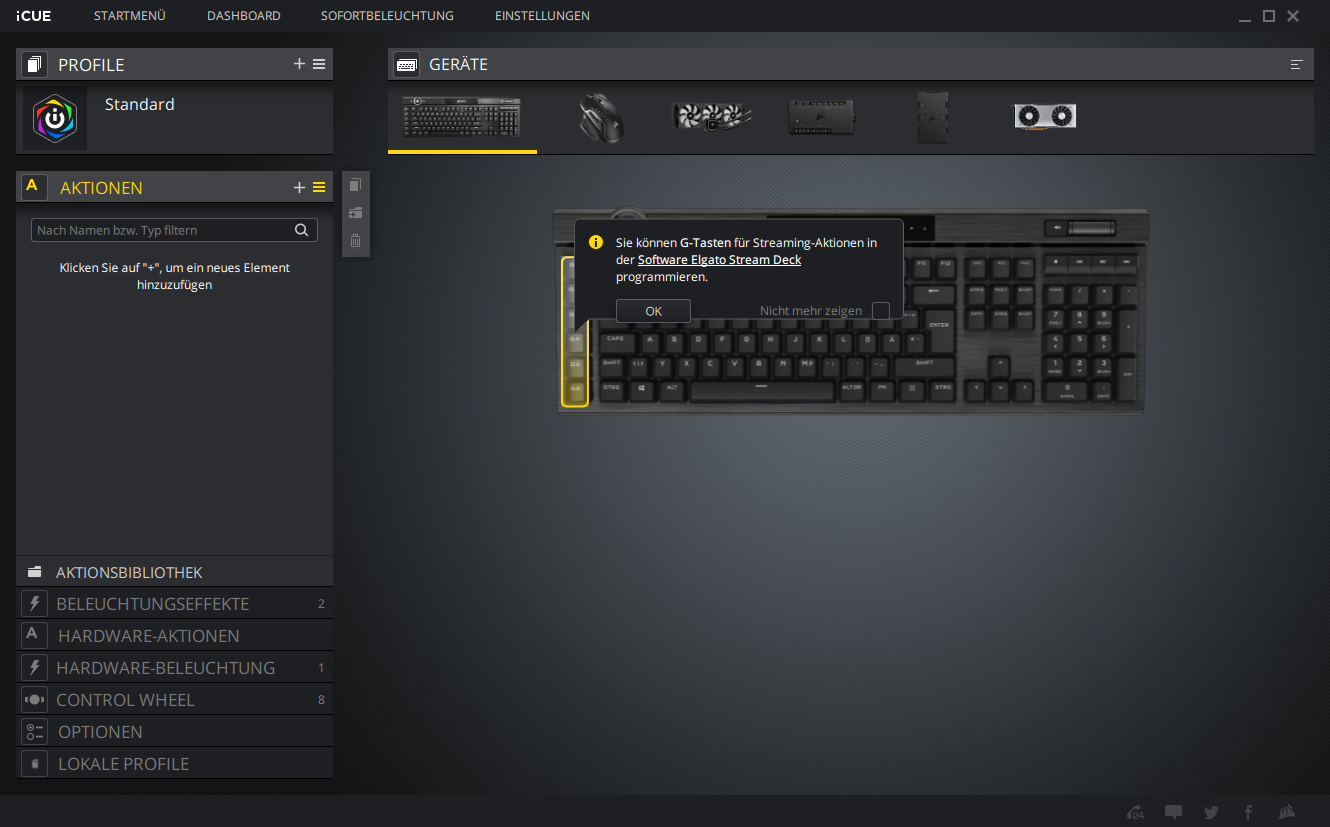Click the plus icon in Profile header

click(x=299, y=64)
